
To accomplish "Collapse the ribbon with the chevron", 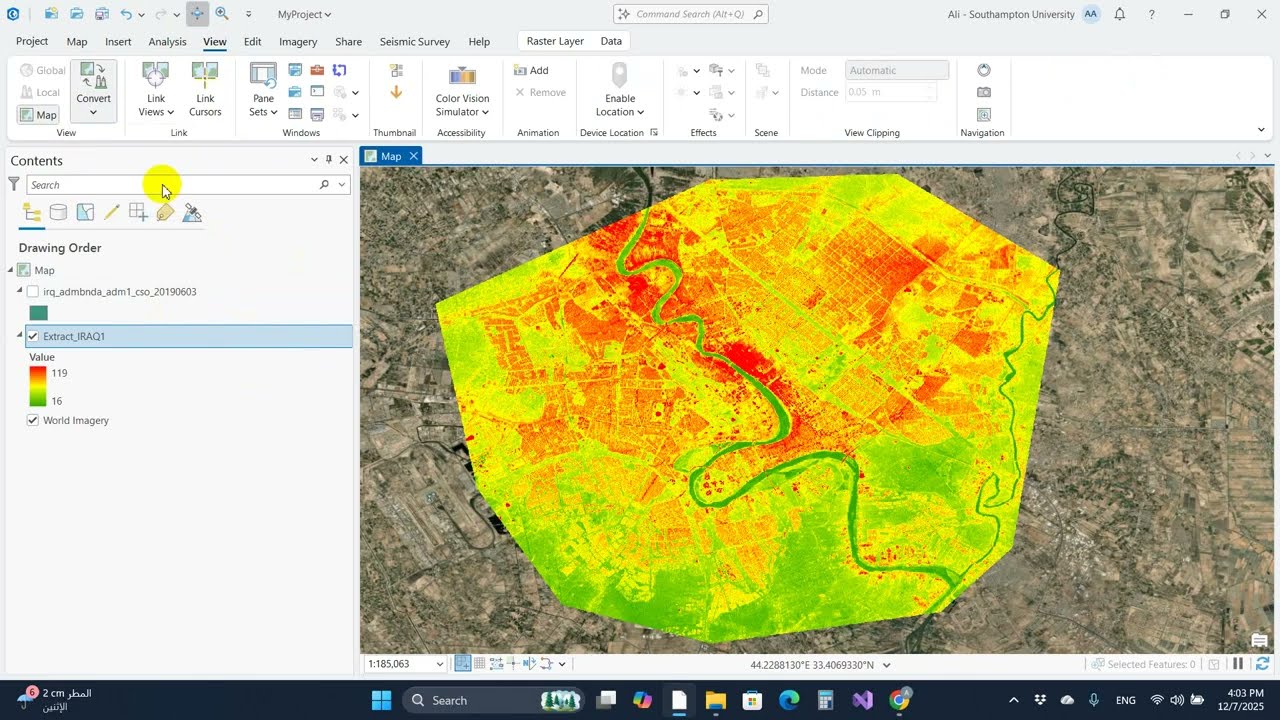I will (x=1262, y=130).
